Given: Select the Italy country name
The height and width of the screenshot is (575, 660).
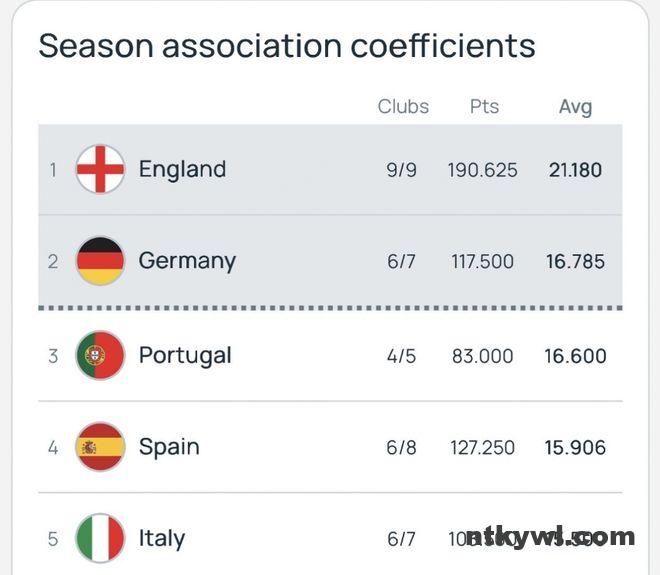Looking at the screenshot, I should (x=162, y=538).
